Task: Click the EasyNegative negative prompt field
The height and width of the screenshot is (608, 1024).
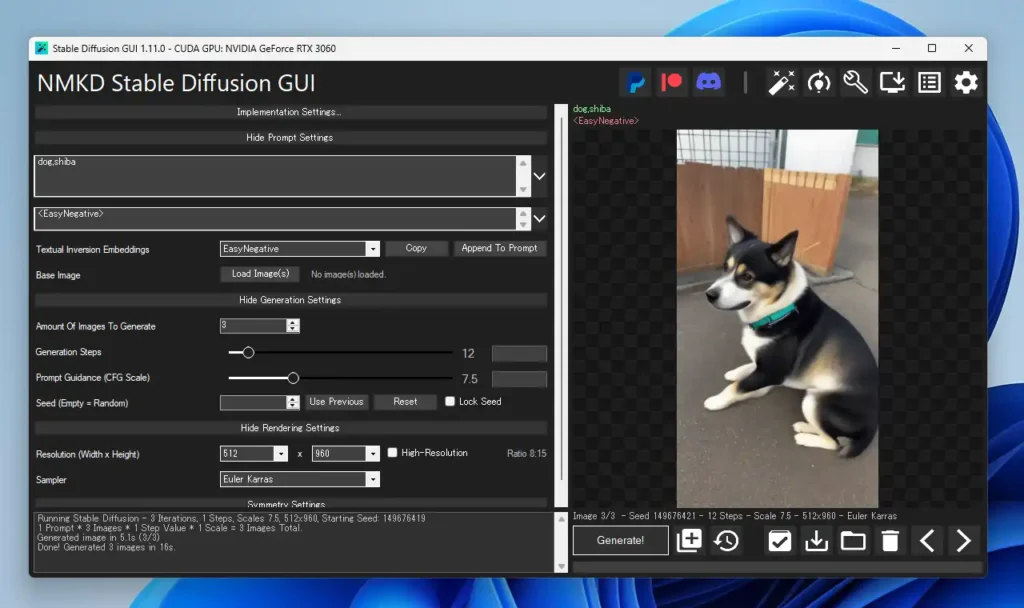Action: 276,219
